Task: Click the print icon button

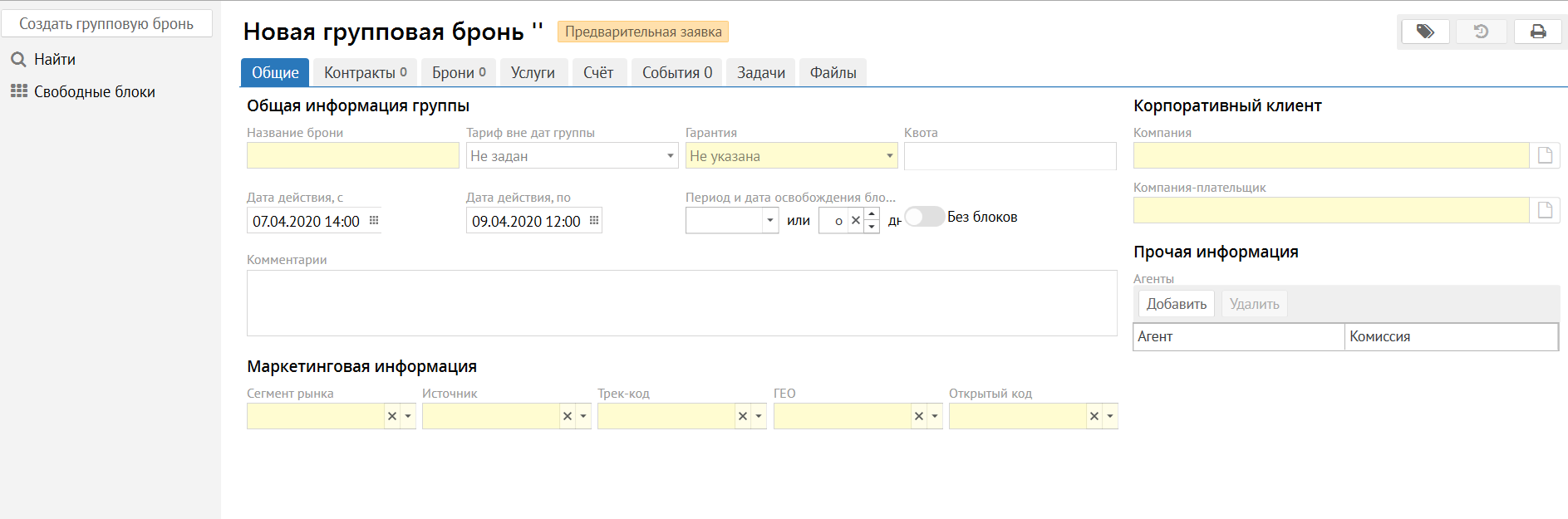Action: click(x=1537, y=32)
